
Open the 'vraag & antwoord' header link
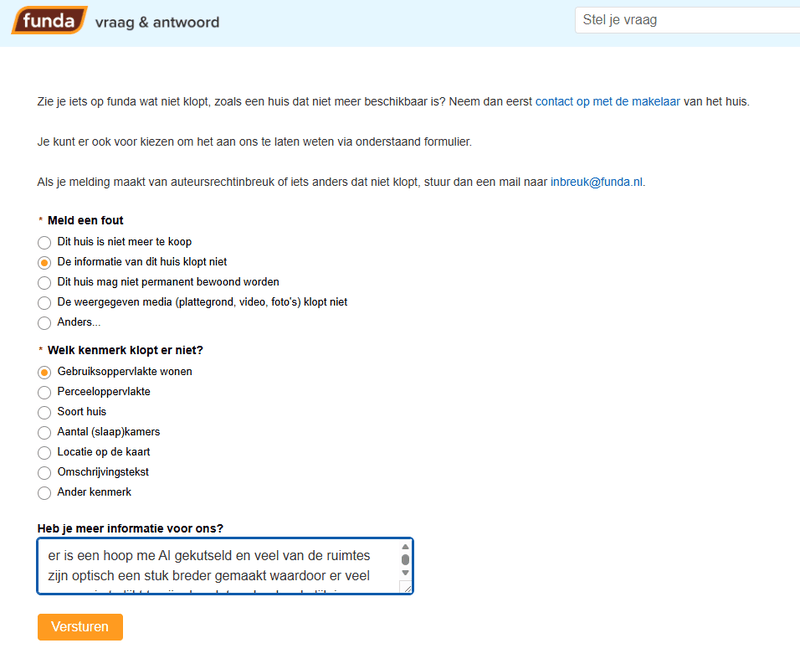pos(157,22)
